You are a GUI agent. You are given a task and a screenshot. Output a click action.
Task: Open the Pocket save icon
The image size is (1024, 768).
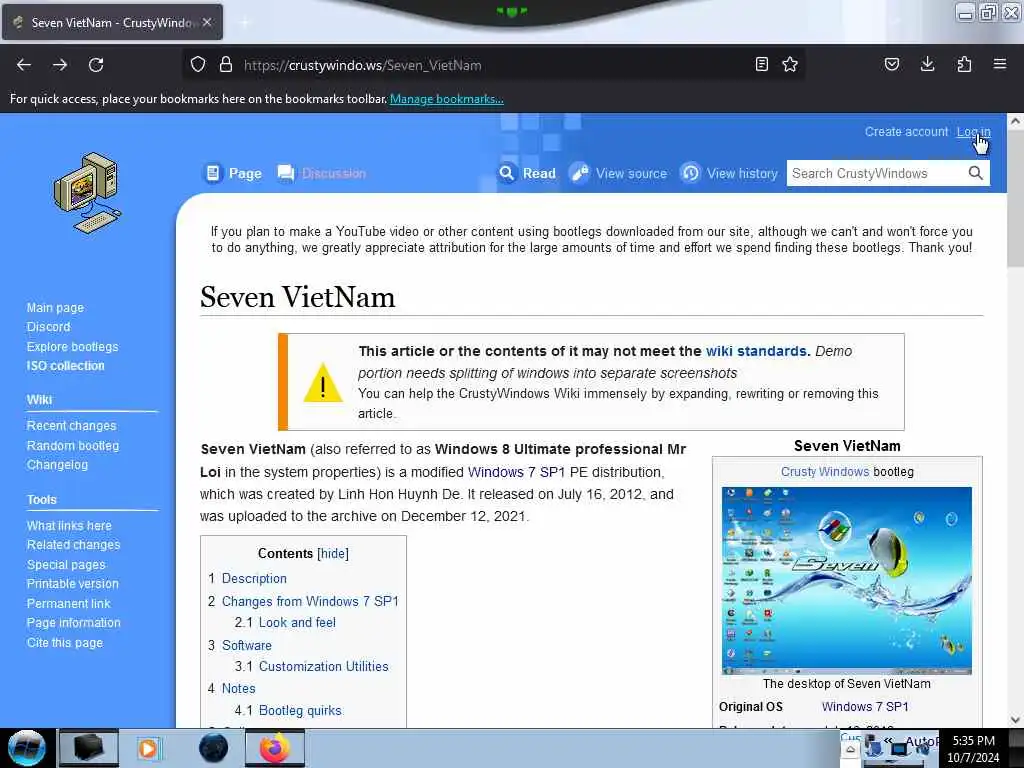[891, 65]
